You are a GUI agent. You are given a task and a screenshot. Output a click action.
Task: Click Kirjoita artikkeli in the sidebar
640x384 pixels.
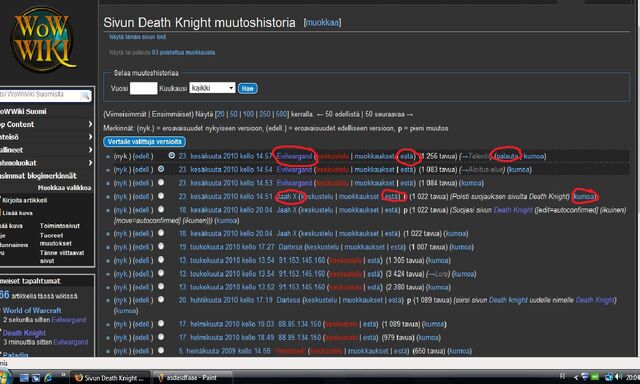tap(25, 200)
